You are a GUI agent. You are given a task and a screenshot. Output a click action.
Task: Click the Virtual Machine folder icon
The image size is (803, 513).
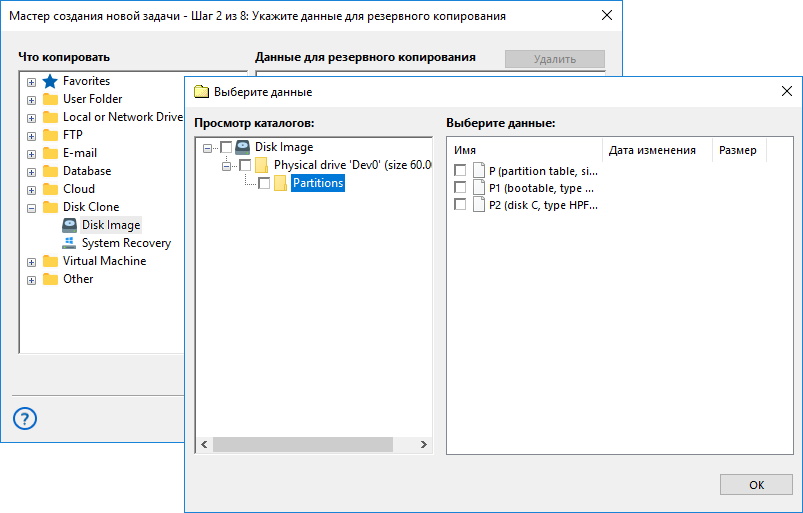(50, 261)
